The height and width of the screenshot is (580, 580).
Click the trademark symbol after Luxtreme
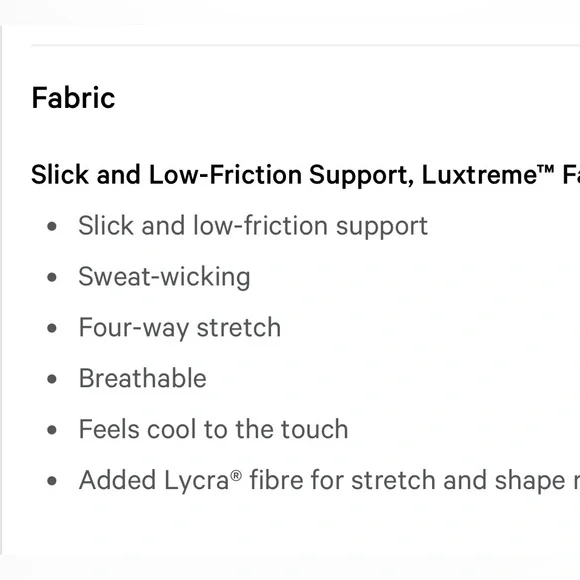click(546, 169)
